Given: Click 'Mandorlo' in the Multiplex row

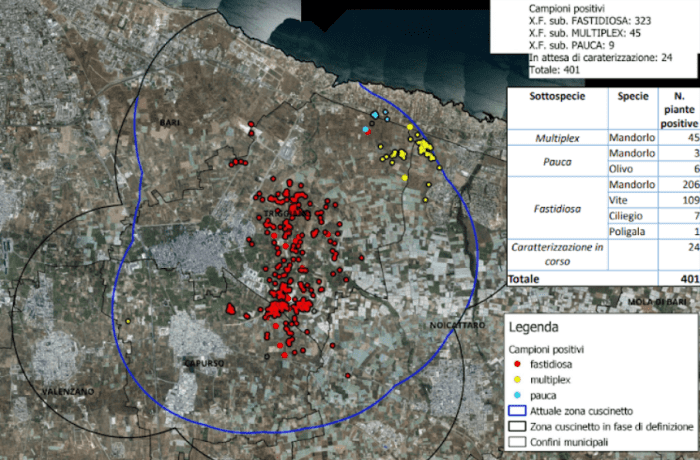Looking at the screenshot, I should [x=632, y=138].
